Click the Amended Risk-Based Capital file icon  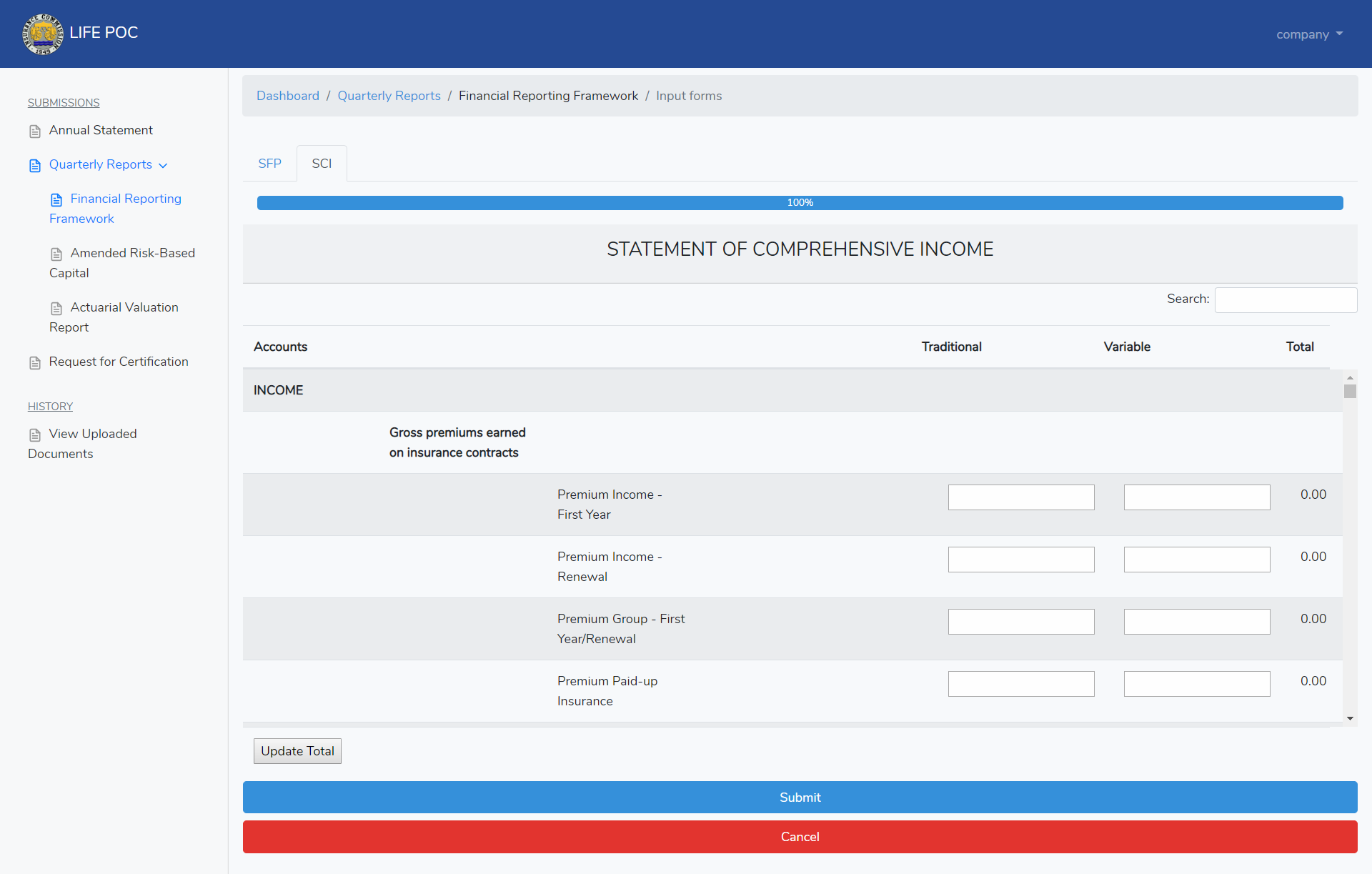(56, 254)
